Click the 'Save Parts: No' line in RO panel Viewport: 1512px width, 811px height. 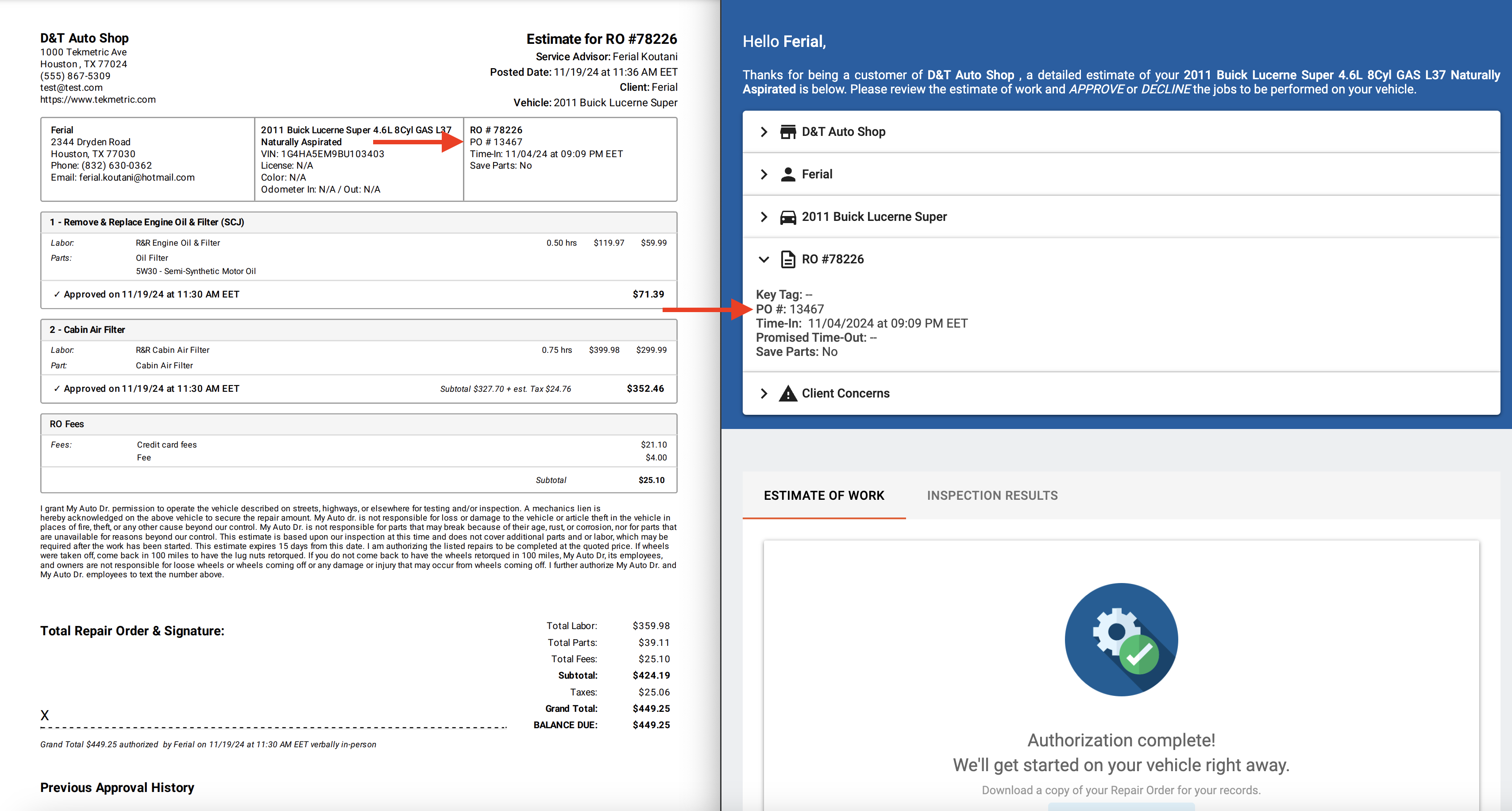click(797, 352)
